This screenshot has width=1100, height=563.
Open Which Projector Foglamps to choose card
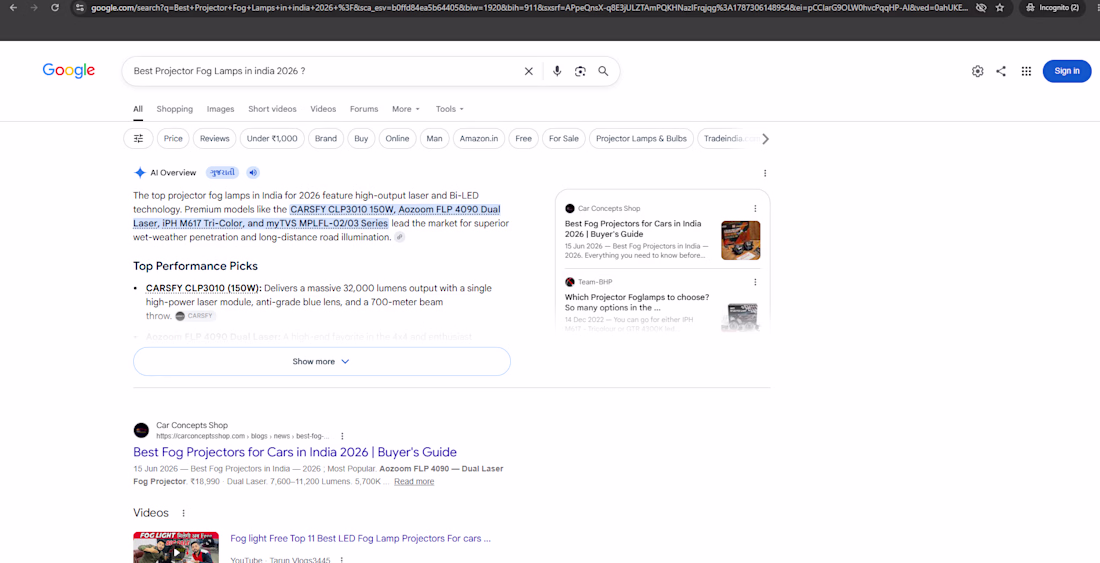point(637,302)
